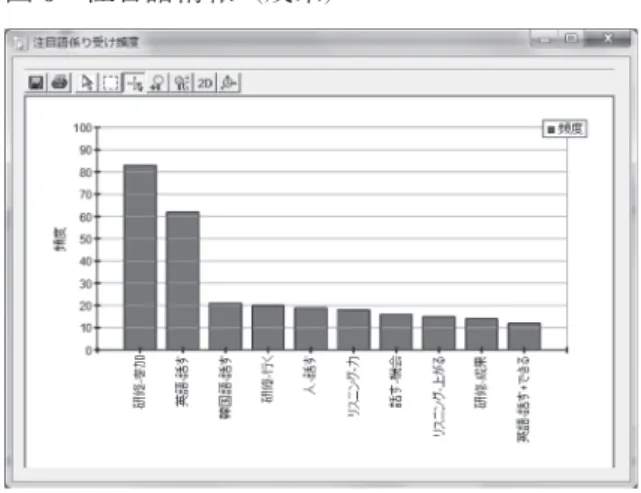
Task: Click the second bar, 英語-話す
Action: [183, 281]
